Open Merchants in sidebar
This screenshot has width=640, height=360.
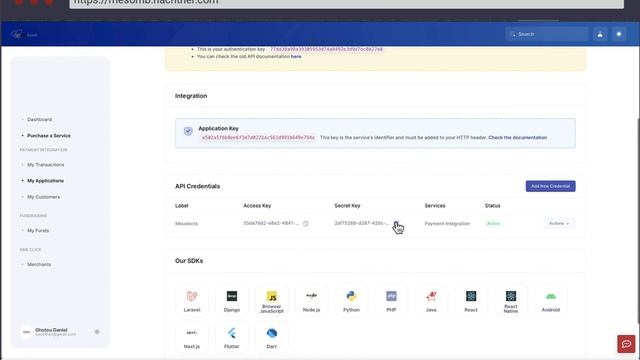[x=39, y=264]
